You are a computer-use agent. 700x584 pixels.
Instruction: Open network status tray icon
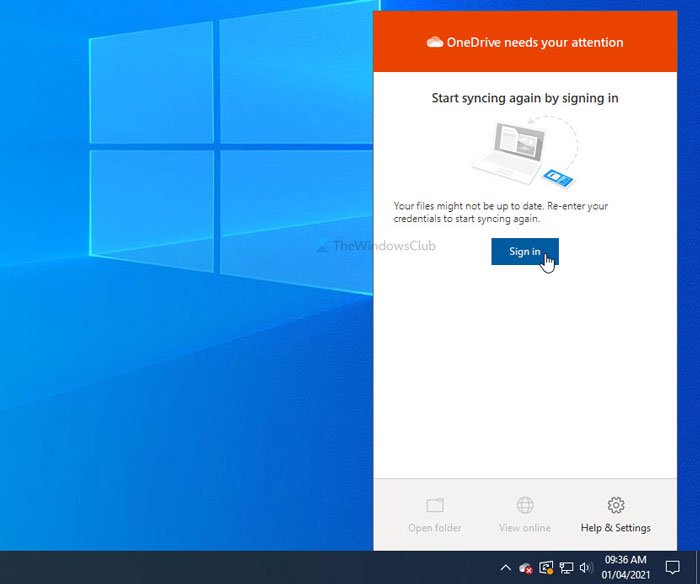point(566,568)
